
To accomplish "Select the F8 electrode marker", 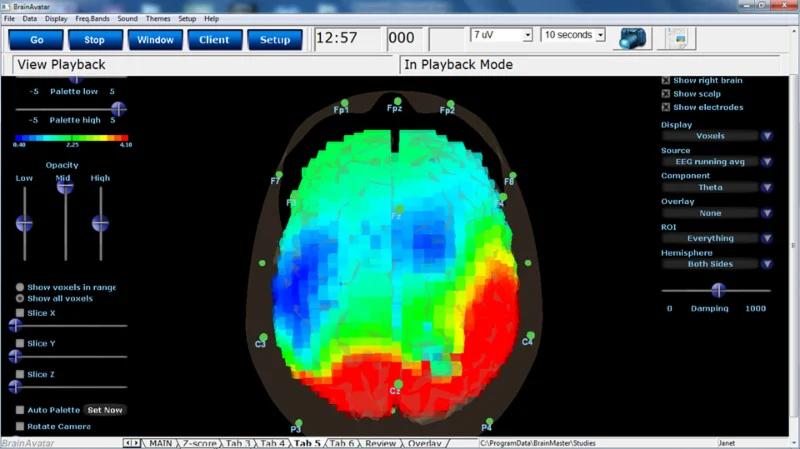I will [512, 176].
